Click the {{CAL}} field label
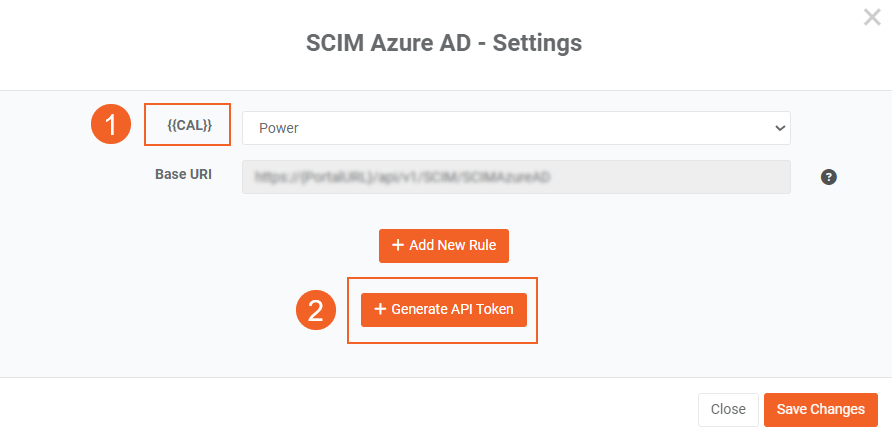Screen dimensions: 892x435 (189, 125)
